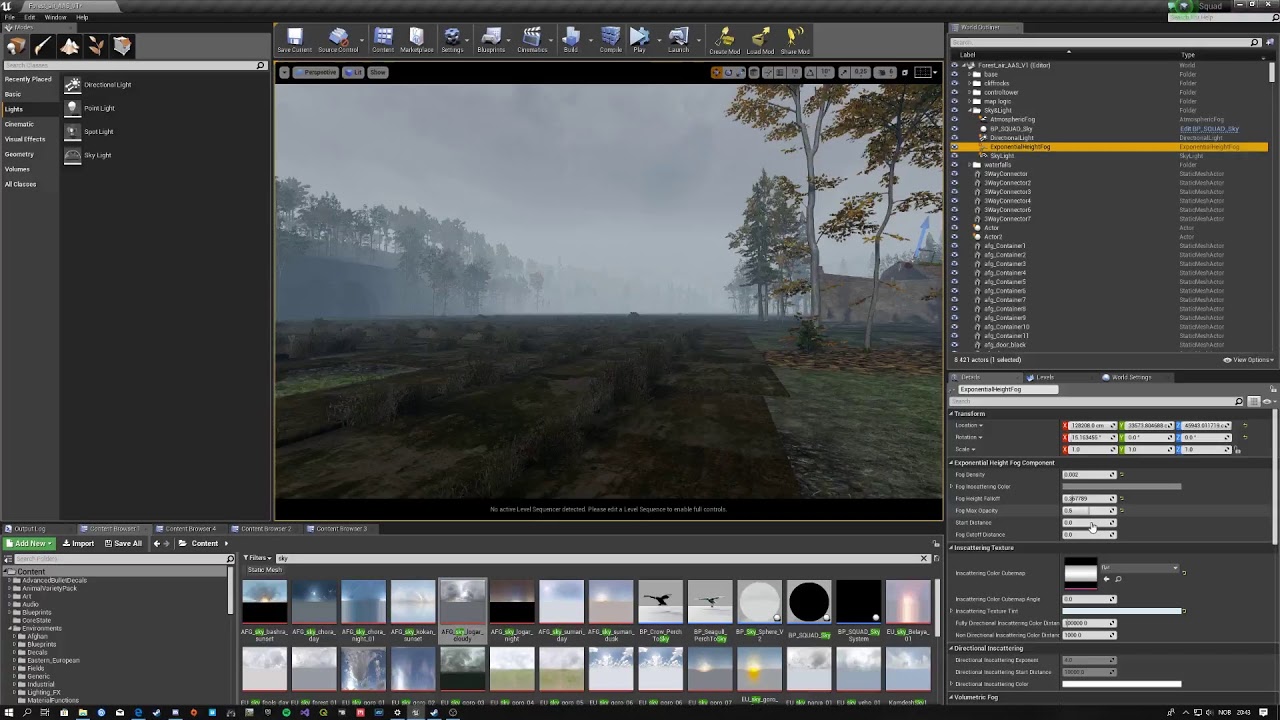Open the Marketplace from the toolbar
This screenshot has height=720, width=1280.
click(417, 40)
